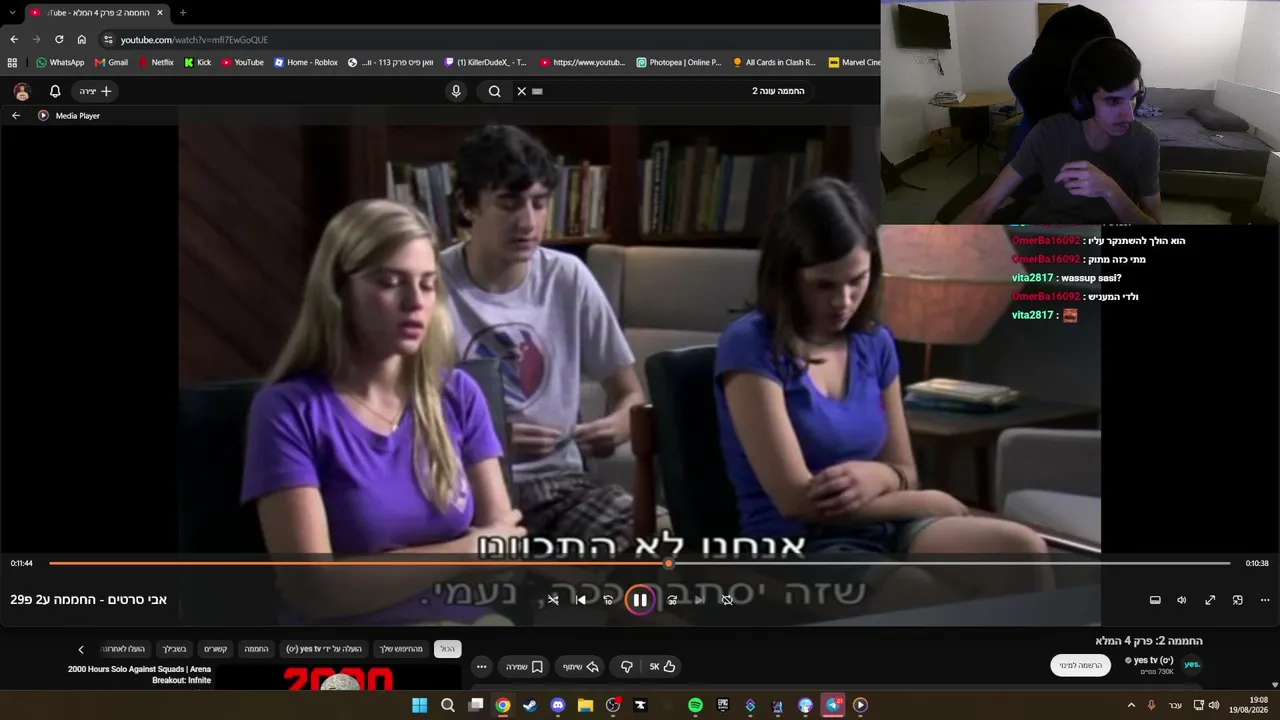The width and height of the screenshot is (1280, 720).
Task: Click the YouTube create button
Action: click(x=96, y=91)
